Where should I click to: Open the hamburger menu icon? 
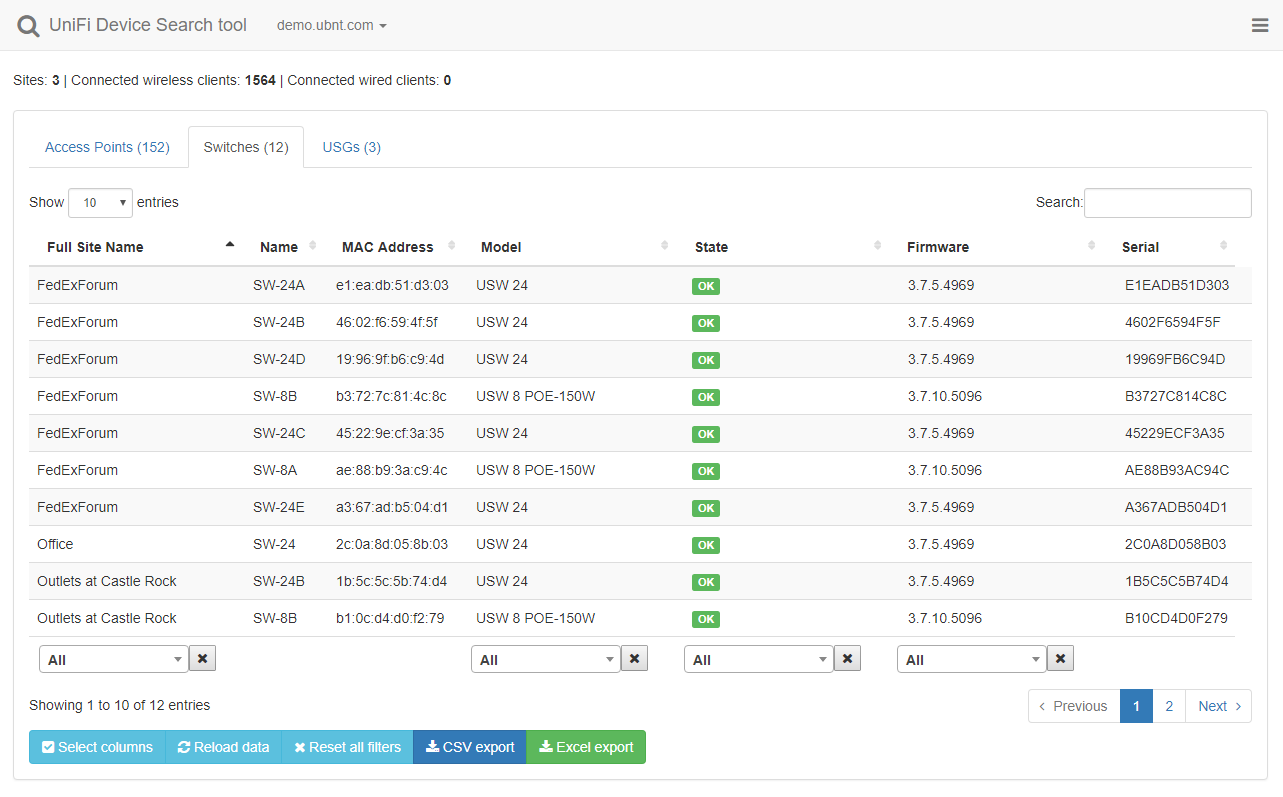[1260, 26]
